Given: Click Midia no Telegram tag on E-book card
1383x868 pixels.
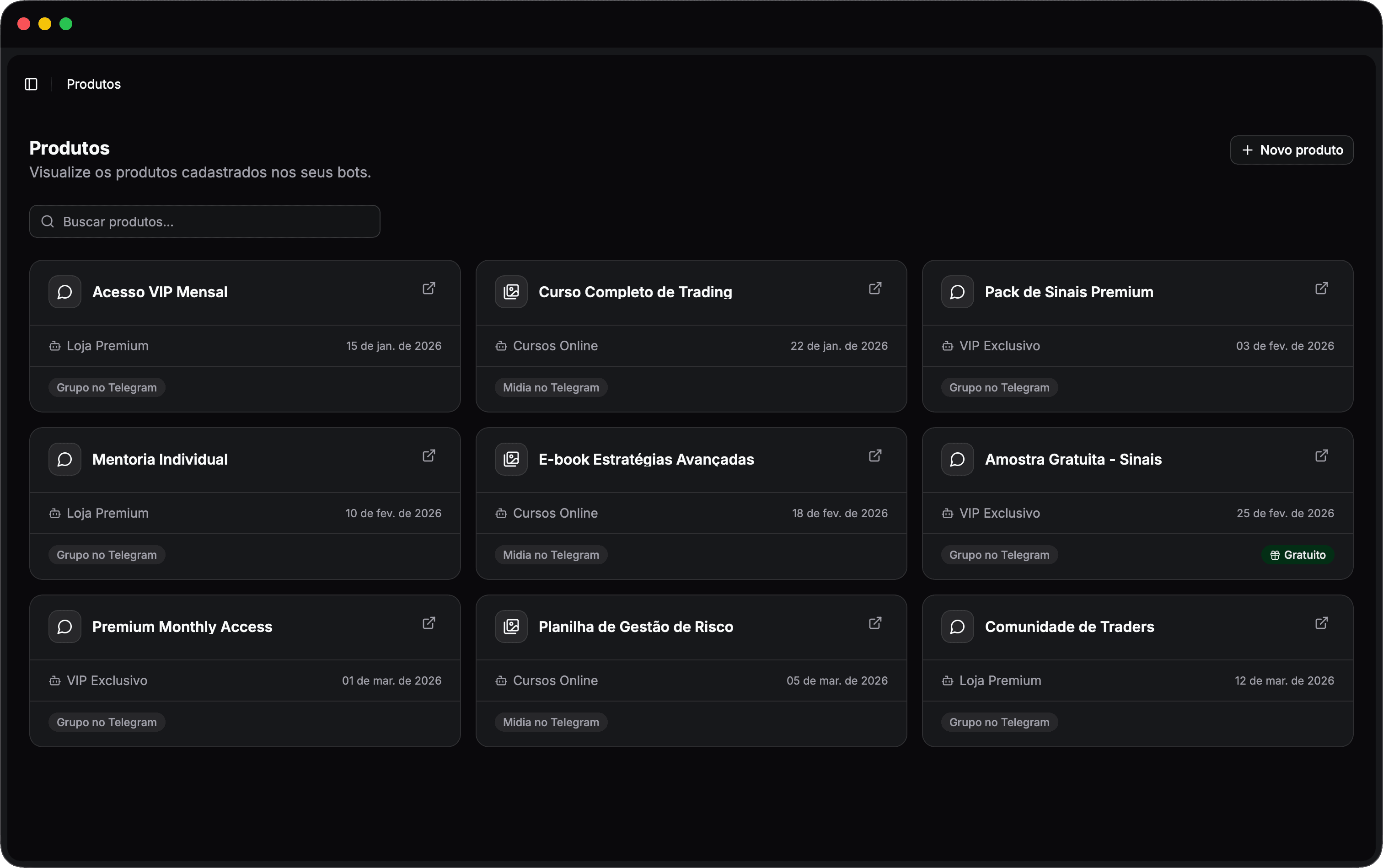Looking at the screenshot, I should (551, 555).
